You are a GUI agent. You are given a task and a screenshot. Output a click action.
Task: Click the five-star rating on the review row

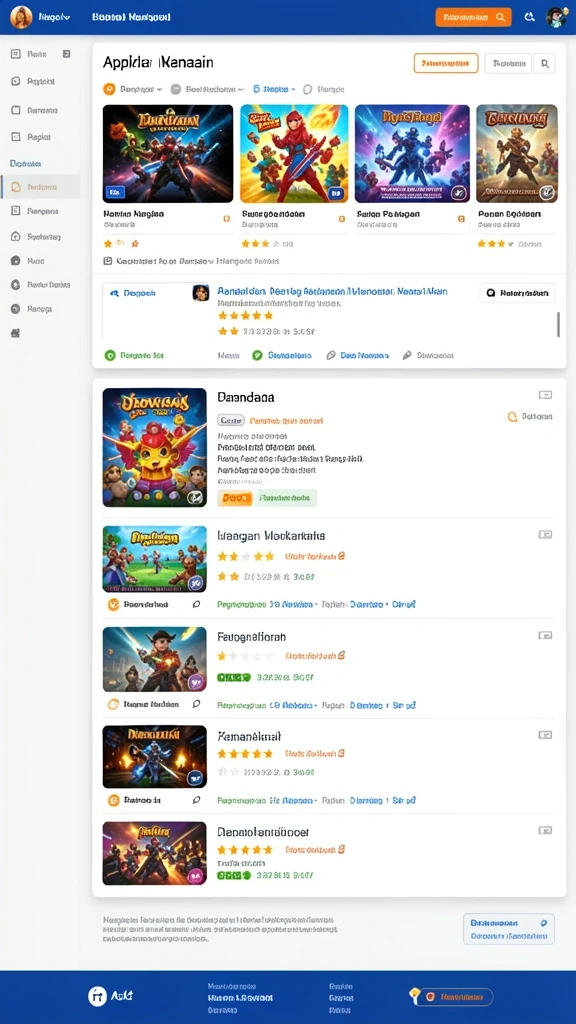click(x=245, y=315)
